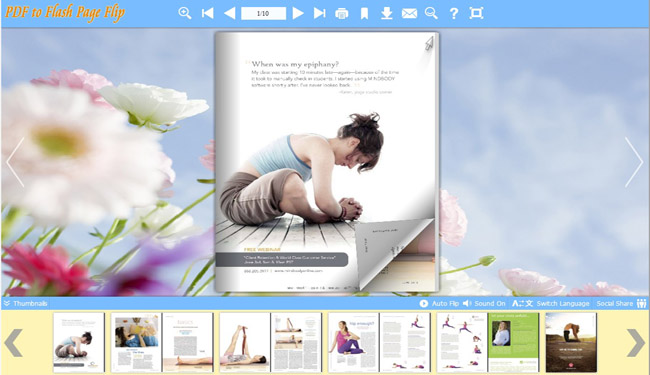Open the thumbnail with several small yoga figures
Viewport: 650px width, 375px height.
(x=462, y=342)
